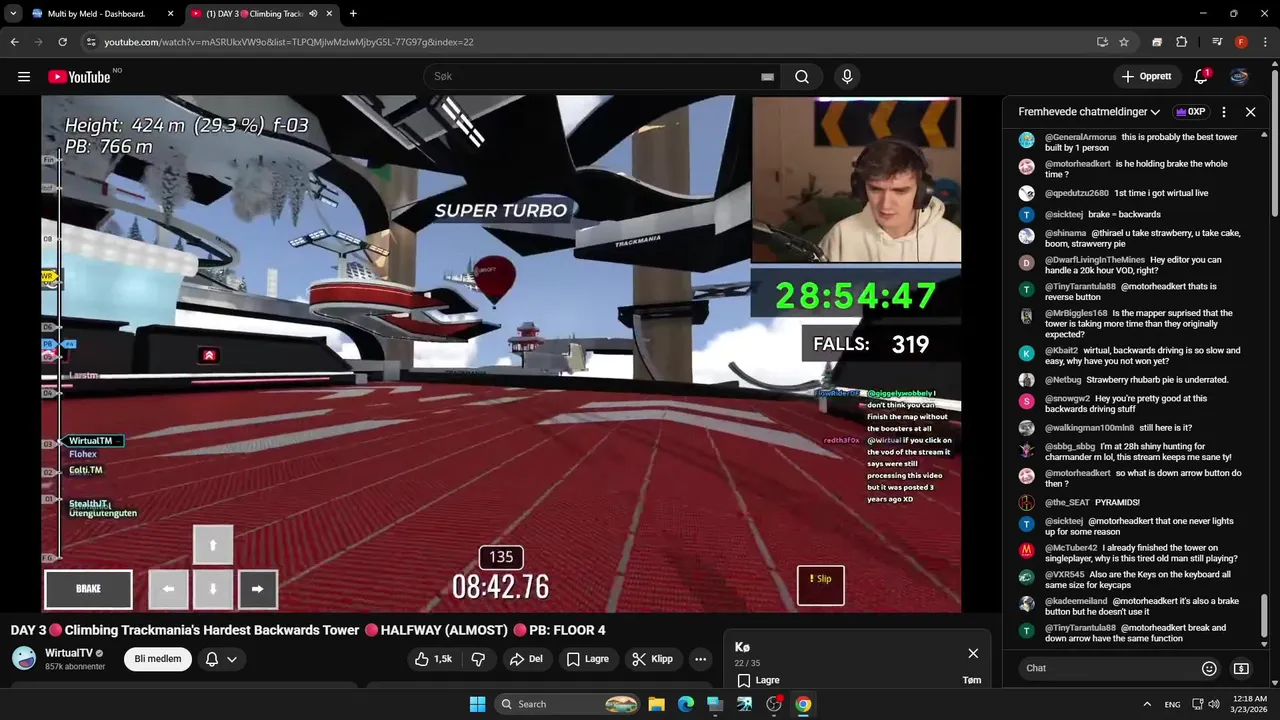Open Chrome profile F avatar

1241,42
